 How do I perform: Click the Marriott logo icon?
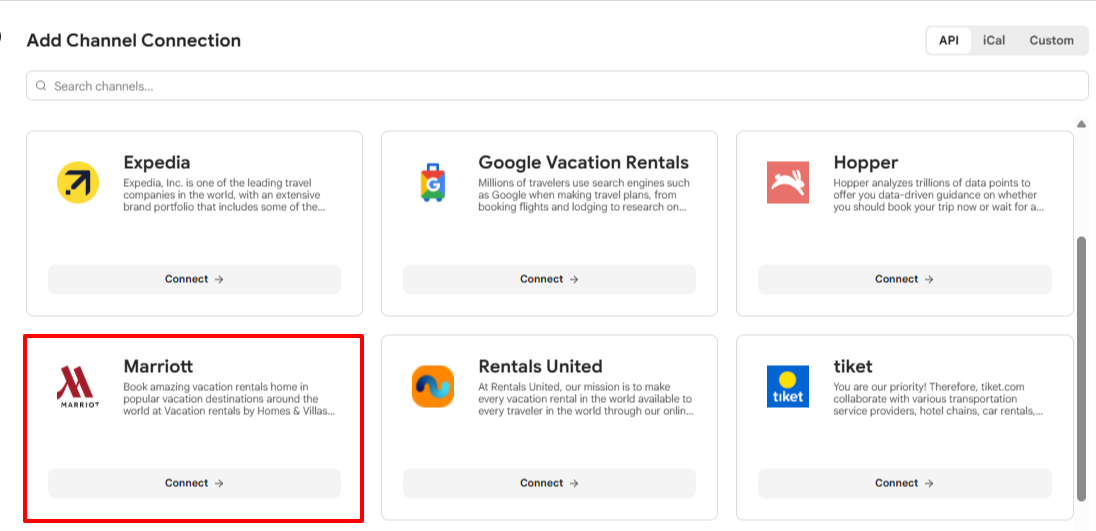click(x=78, y=386)
